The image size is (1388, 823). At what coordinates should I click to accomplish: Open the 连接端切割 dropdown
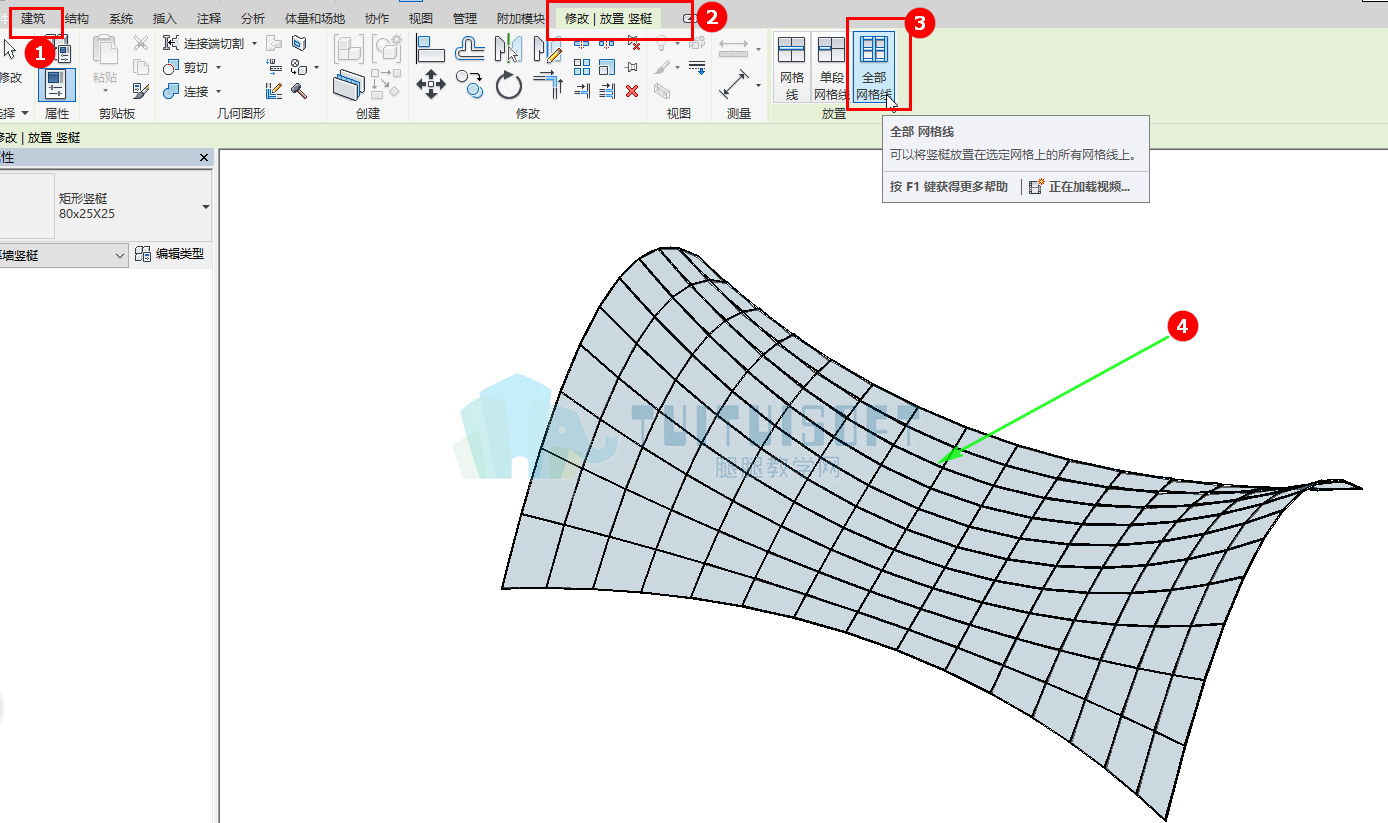(x=254, y=44)
